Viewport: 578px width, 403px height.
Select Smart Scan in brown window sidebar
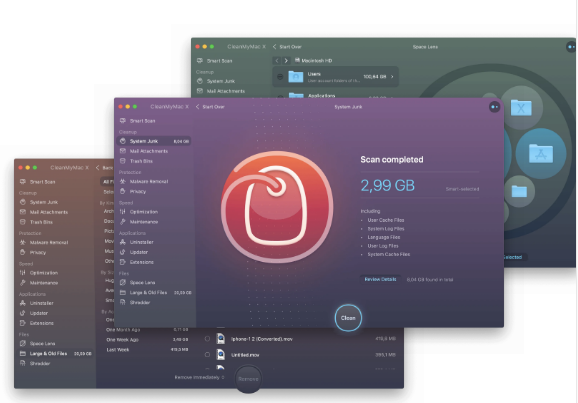(37, 182)
